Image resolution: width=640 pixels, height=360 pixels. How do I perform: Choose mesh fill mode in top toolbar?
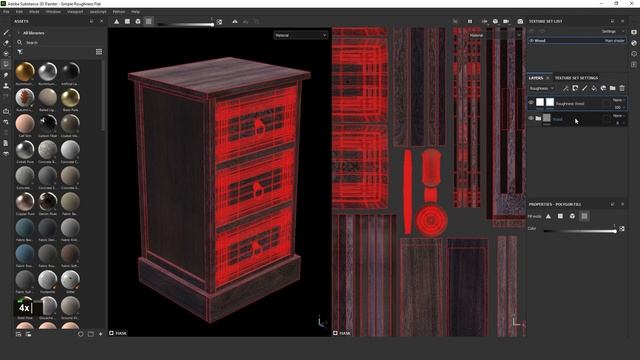click(x=138, y=21)
